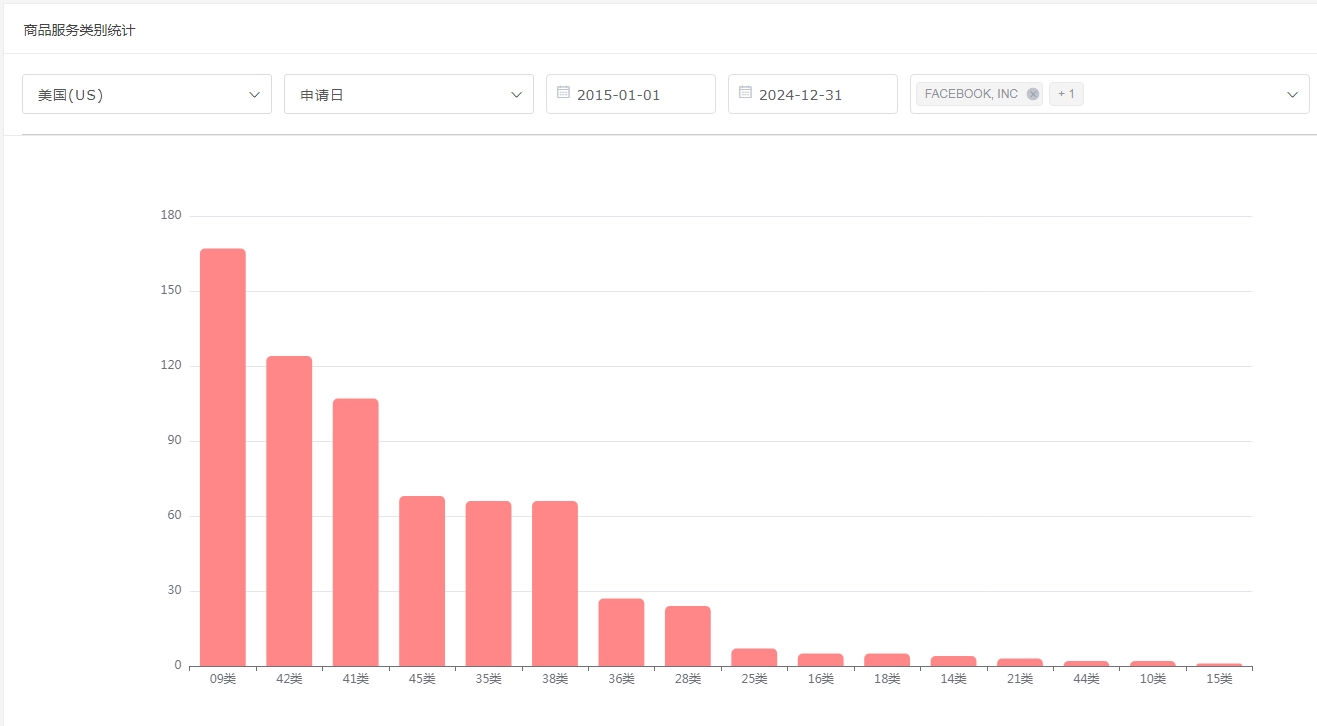The height and width of the screenshot is (726, 1317).
Task: Select the 45类 chart bar
Action: tap(422, 581)
